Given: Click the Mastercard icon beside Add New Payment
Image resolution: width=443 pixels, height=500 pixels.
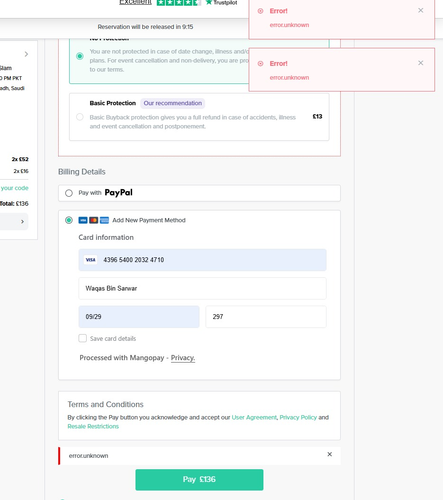Looking at the screenshot, I should click(94, 220).
